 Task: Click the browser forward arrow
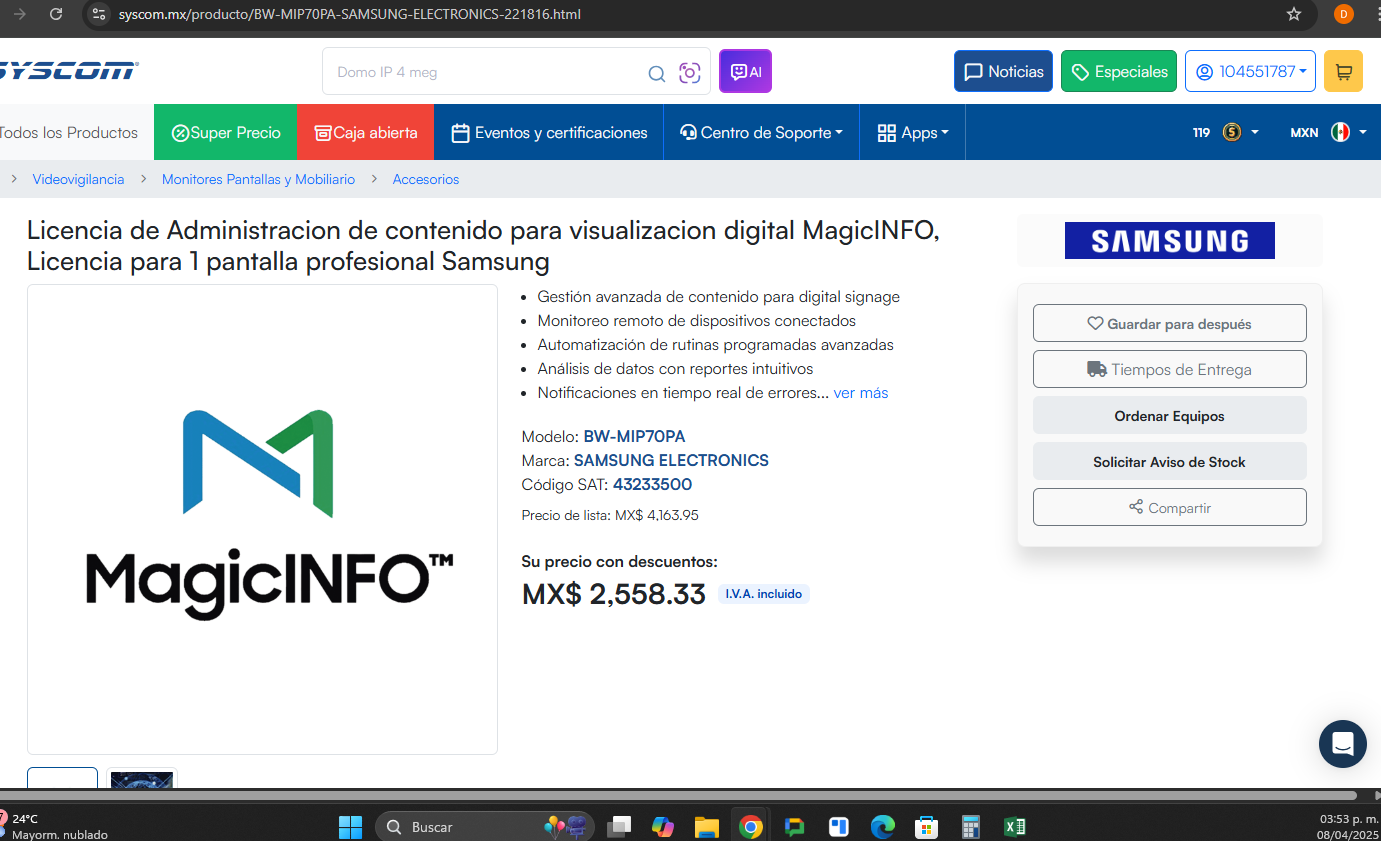click(19, 14)
